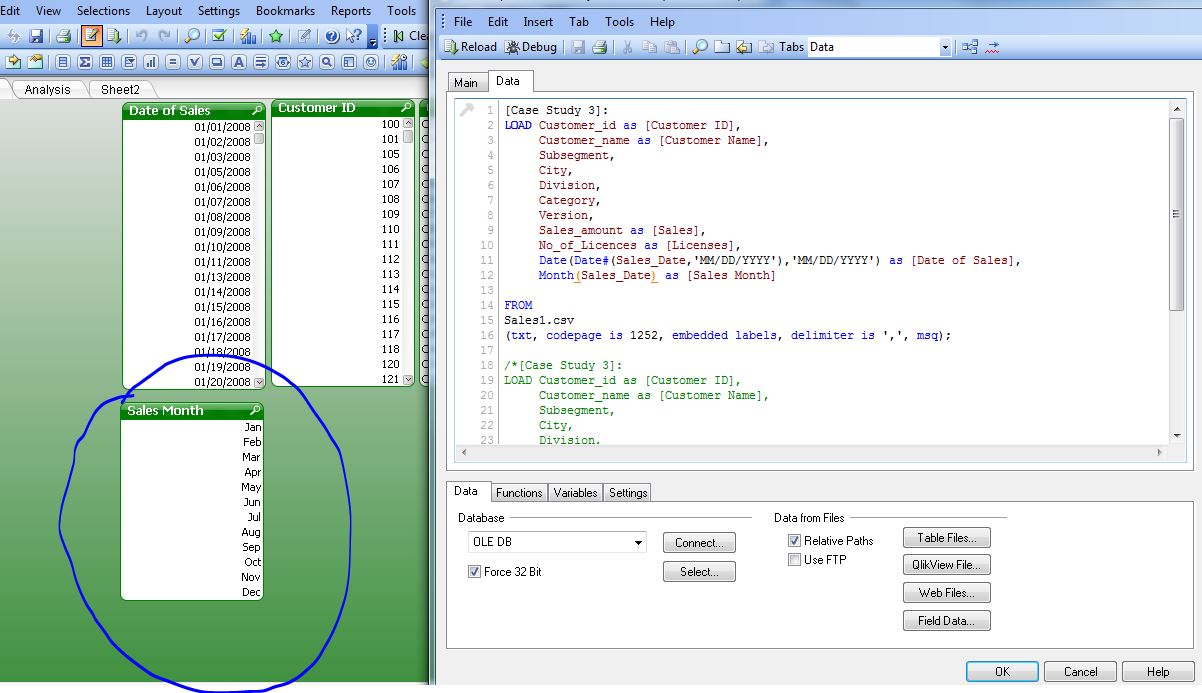The height and width of the screenshot is (693, 1202).
Task: Click the Table Files button
Action: click(x=946, y=538)
